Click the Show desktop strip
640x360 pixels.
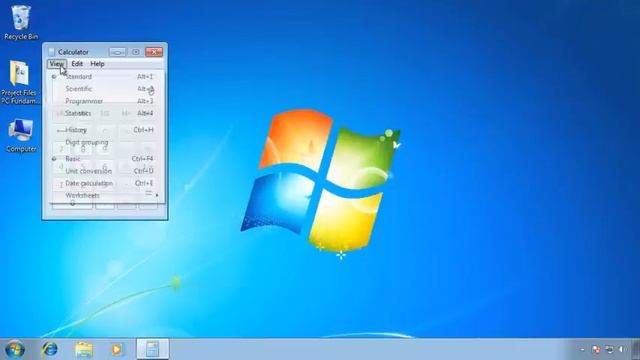(635, 349)
